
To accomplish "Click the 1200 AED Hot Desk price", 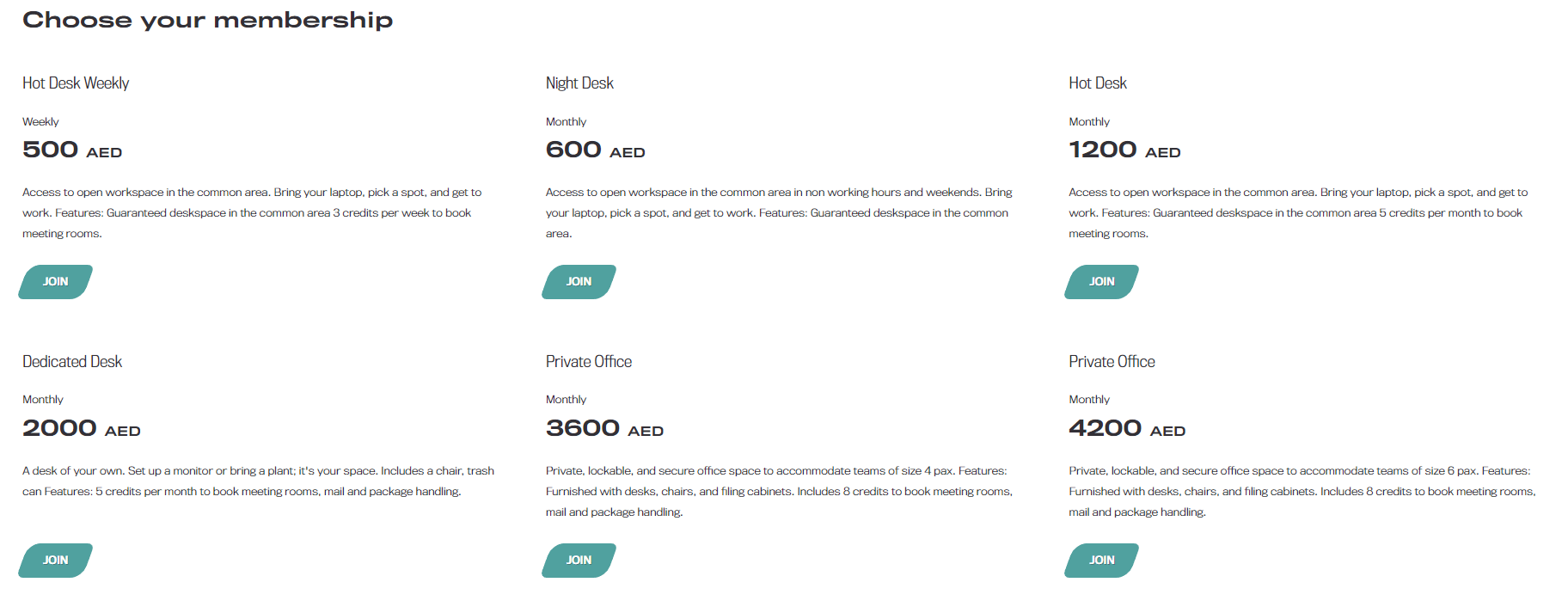I will (1124, 148).
